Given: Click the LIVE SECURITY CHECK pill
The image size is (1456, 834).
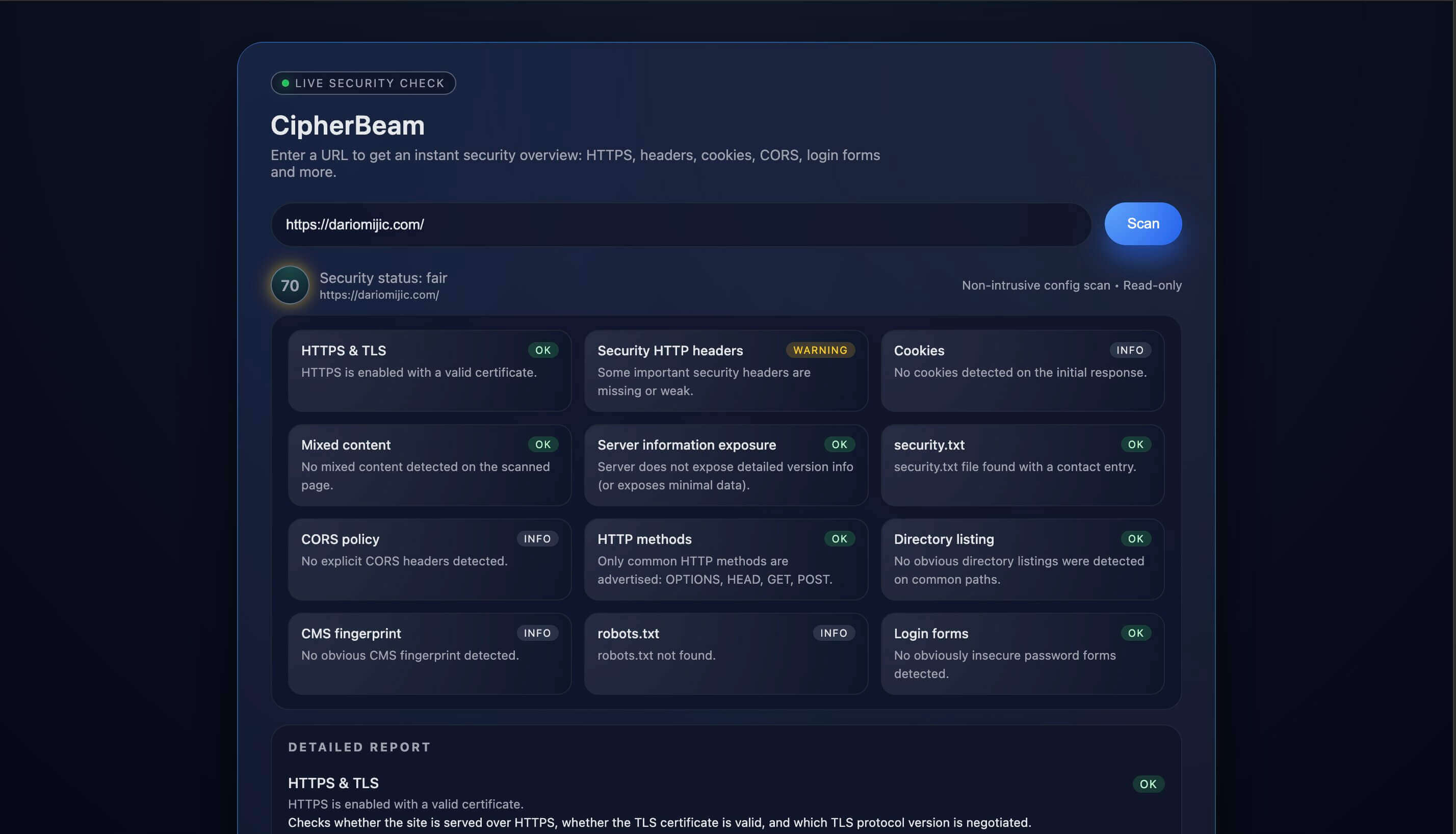Looking at the screenshot, I should tap(363, 83).
